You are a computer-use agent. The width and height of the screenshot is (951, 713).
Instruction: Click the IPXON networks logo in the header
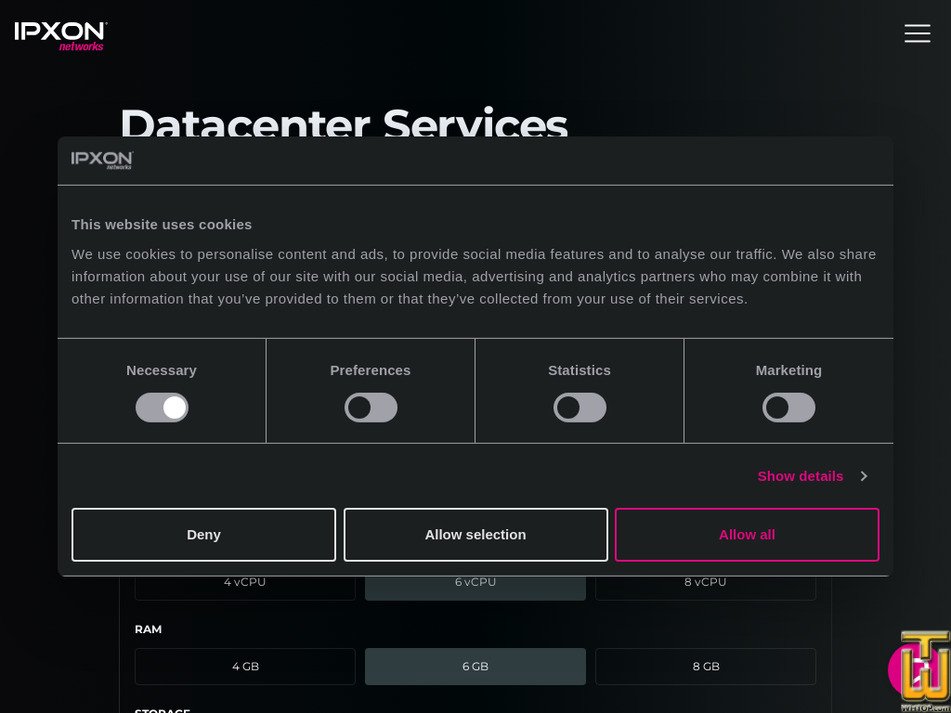[58, 33]
